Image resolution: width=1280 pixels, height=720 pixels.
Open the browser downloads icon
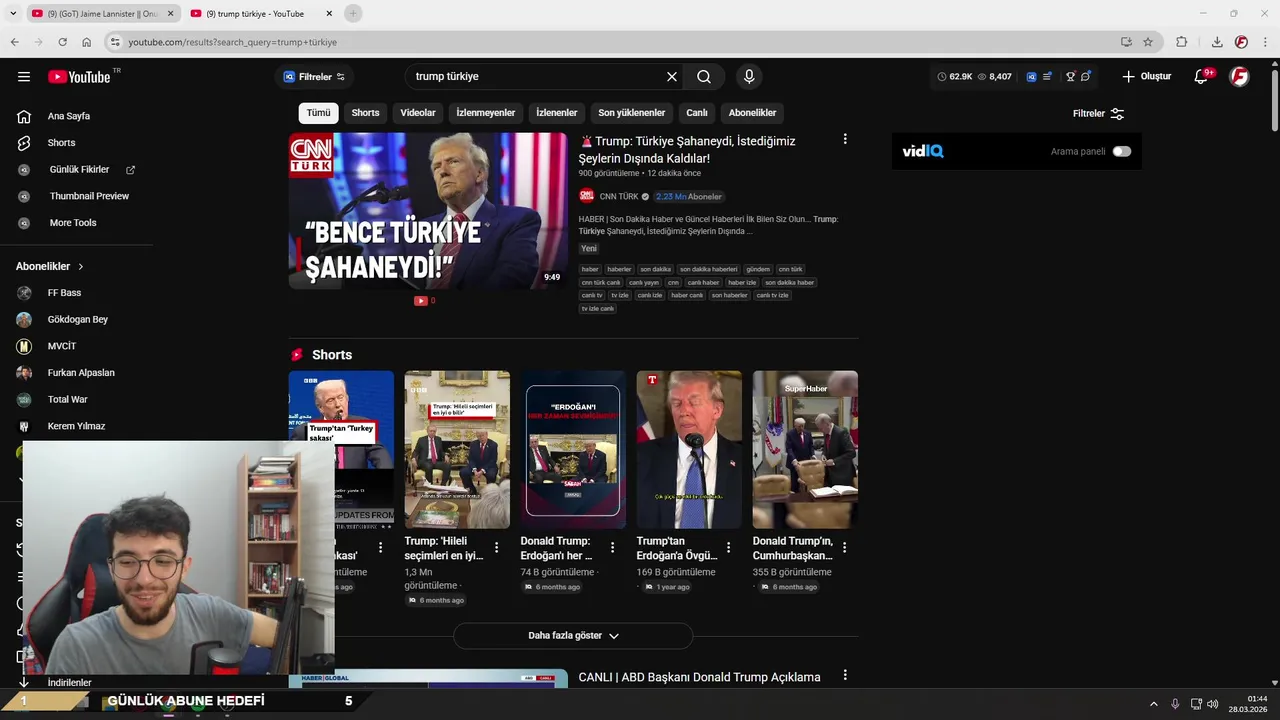click(1217, 42)
